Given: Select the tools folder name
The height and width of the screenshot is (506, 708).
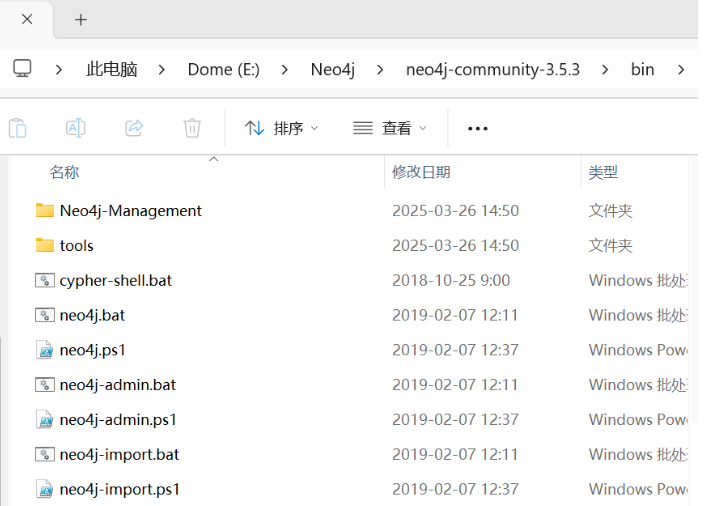Looking at the screenshot, I should tap(76, 246).
